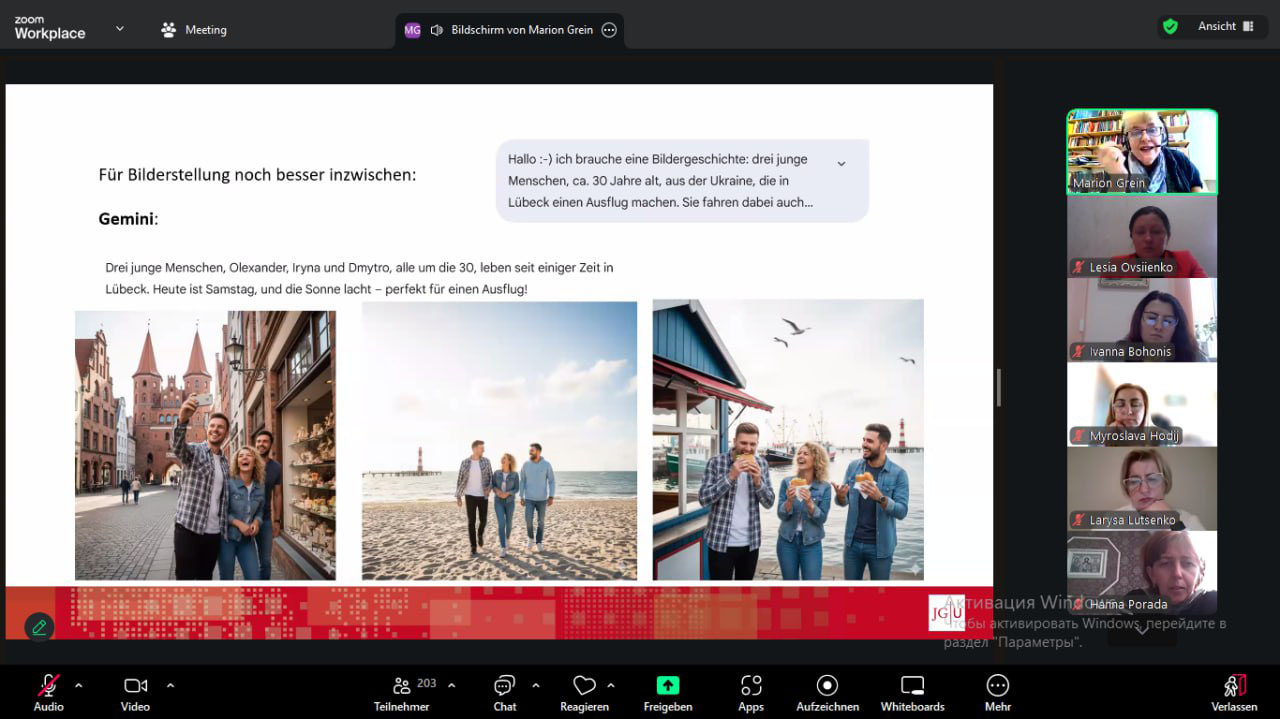The width and height of the screenshot is (1280, 719).
Task: Switch to the Meeting tab
Action: pyautogui.click(x=195, y=30)
